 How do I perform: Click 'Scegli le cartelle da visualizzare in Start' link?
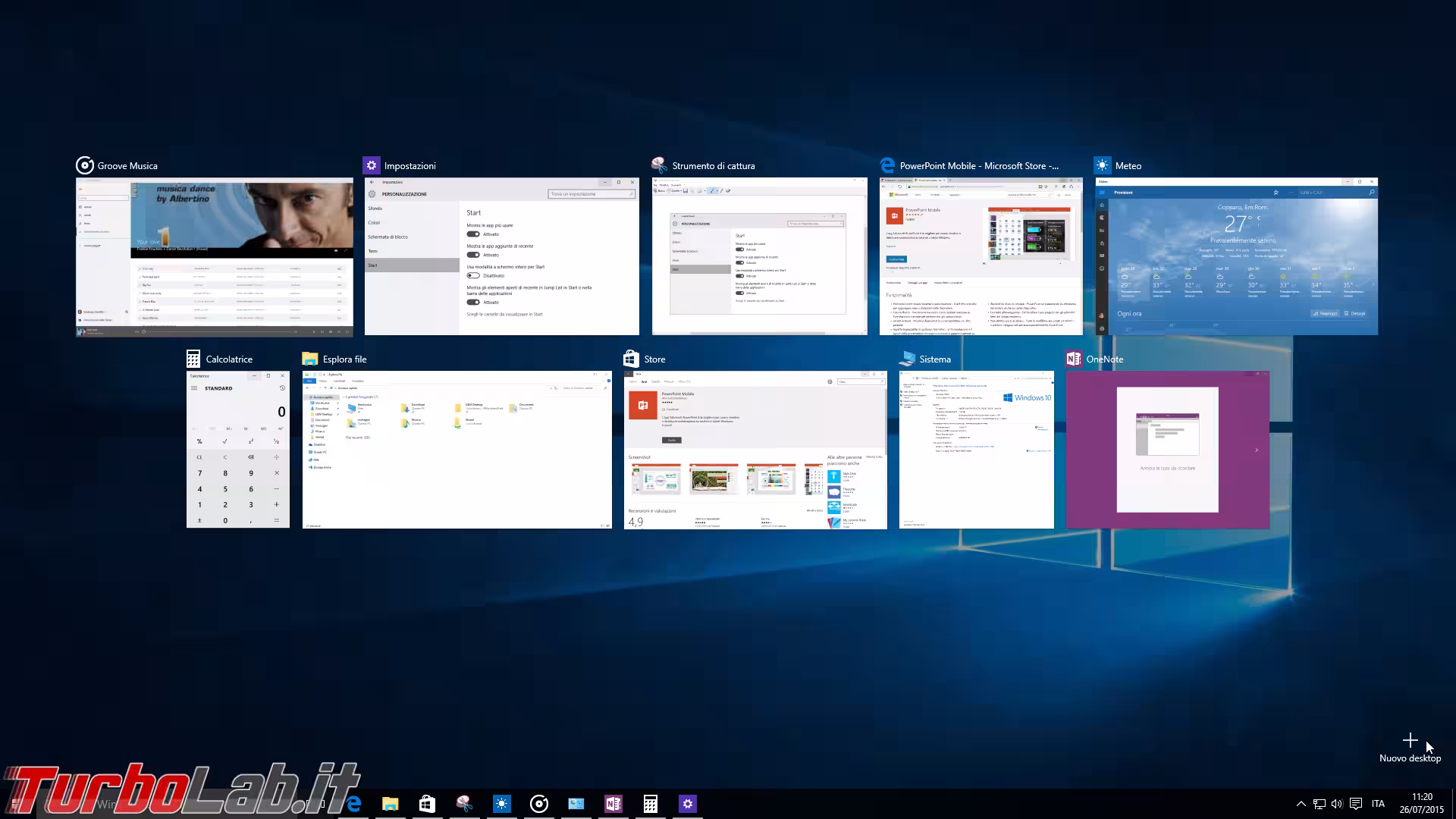click(x=504, y=314)
